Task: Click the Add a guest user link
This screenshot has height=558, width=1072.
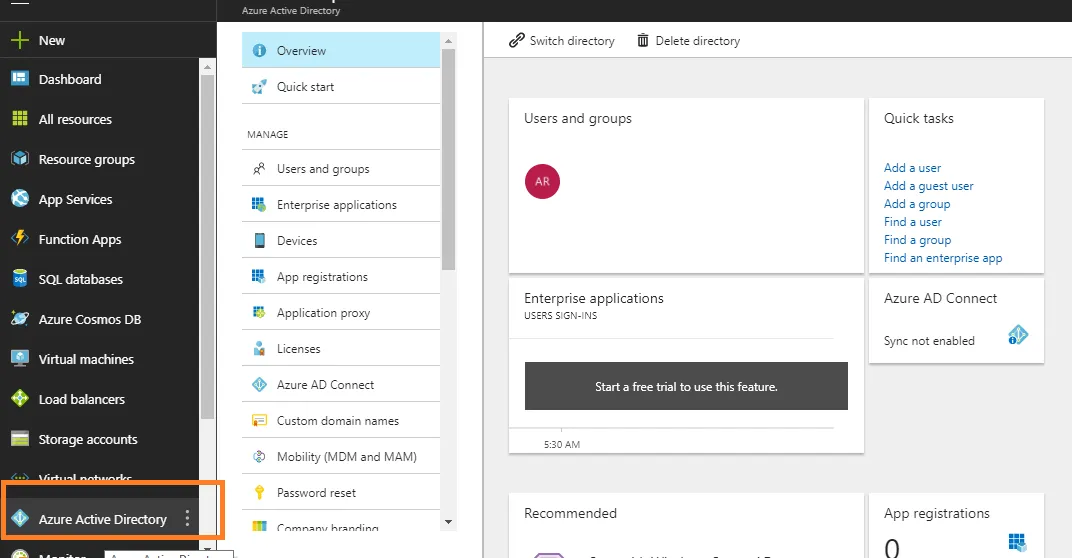Action: click(928, 185)
